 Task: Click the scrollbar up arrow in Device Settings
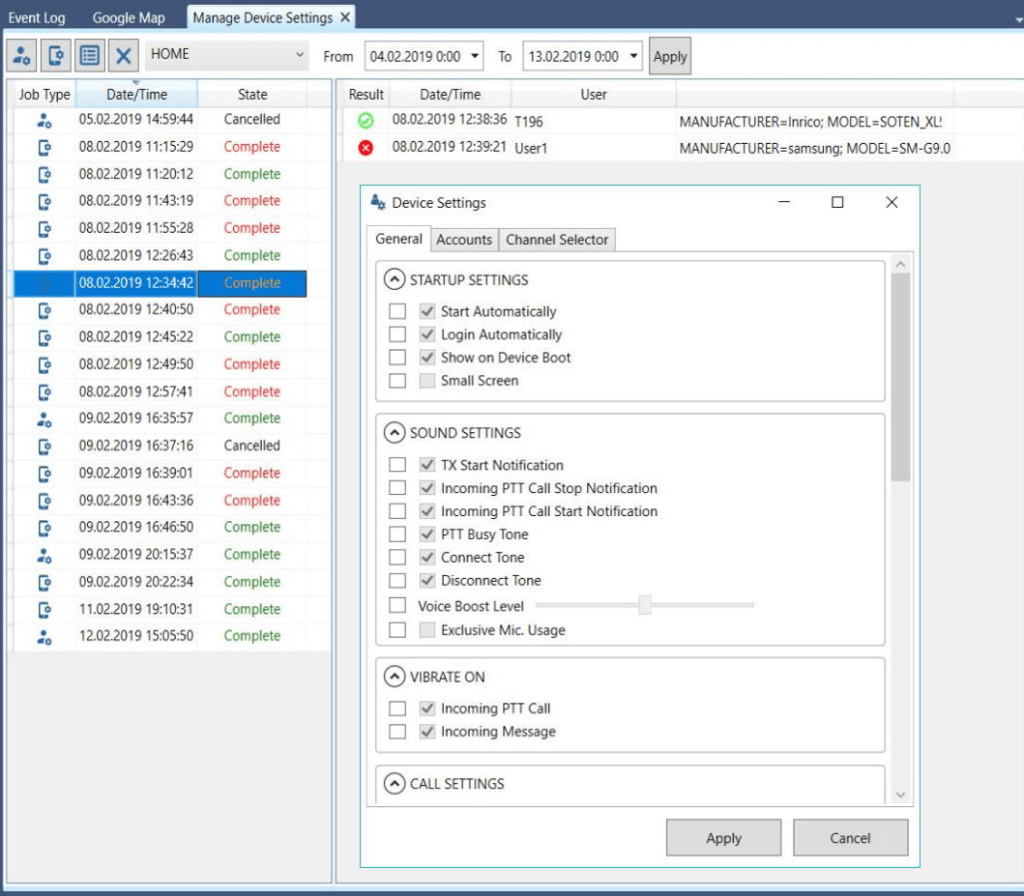click(901, 264)
